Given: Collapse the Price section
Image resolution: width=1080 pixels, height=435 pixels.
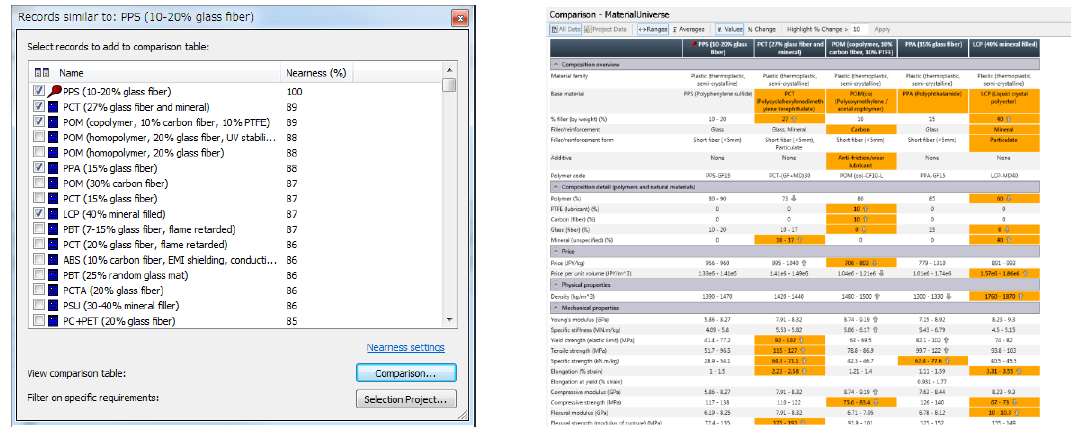Looking at the screenshot, I should tap(556, 253).
